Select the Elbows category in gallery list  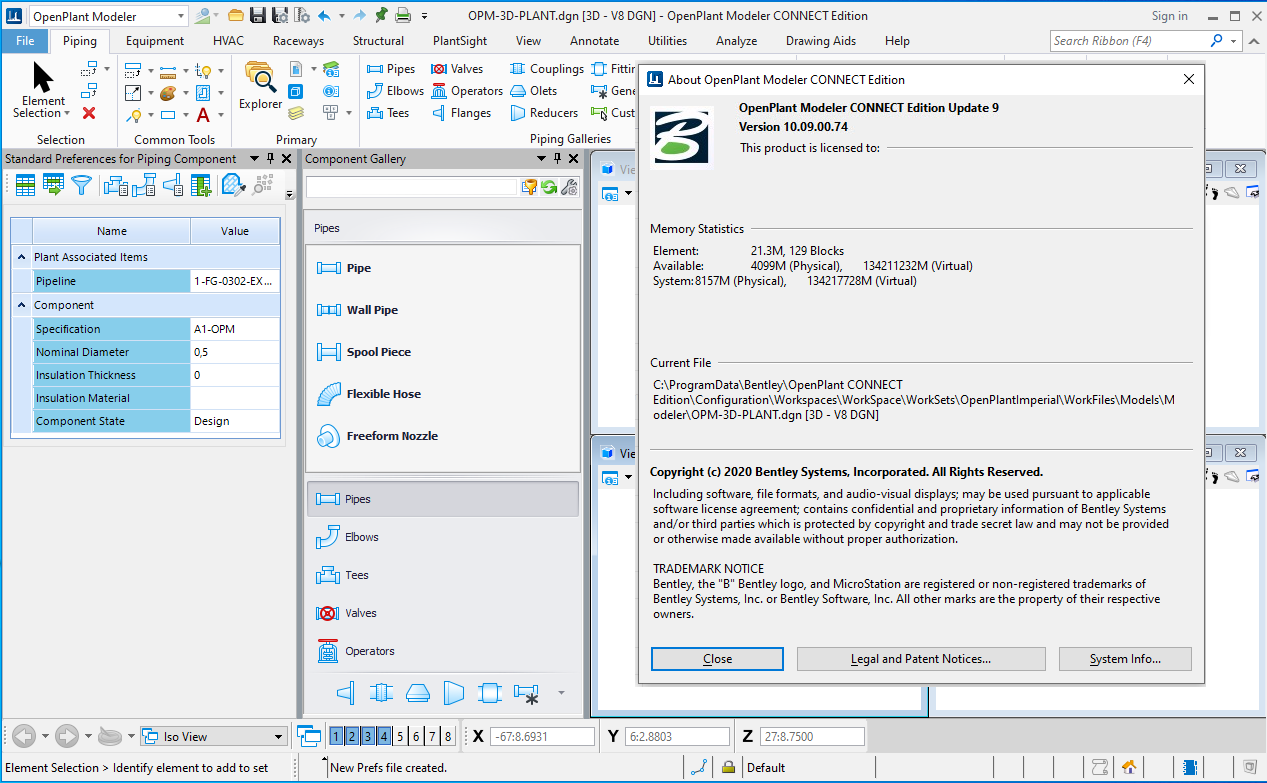coord(442,537)
